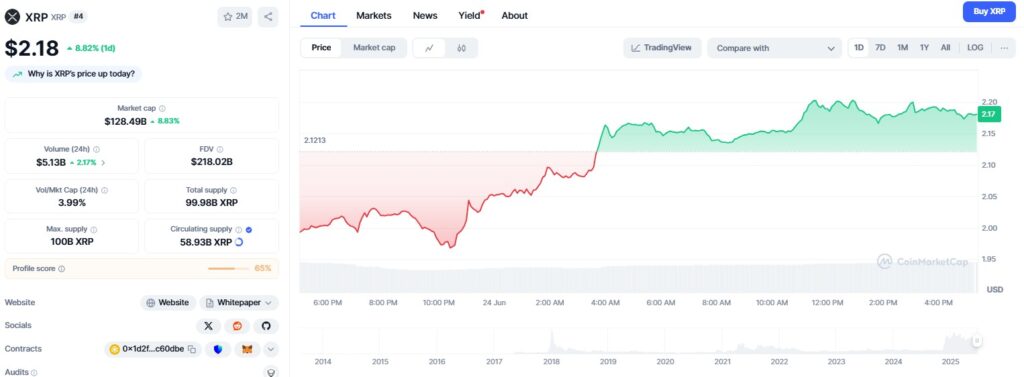
Task: Copy the contract address 0x1d2f...c60dbe
Action: [x=191, y=350]
